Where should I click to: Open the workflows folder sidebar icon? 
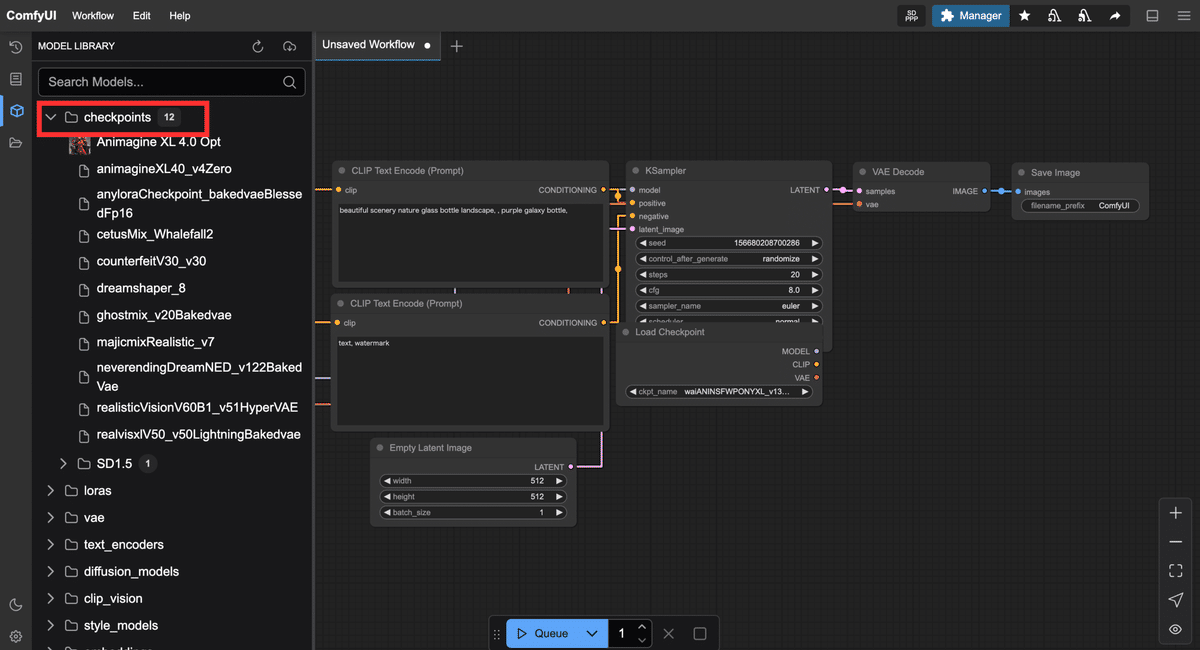click(16, 143)
